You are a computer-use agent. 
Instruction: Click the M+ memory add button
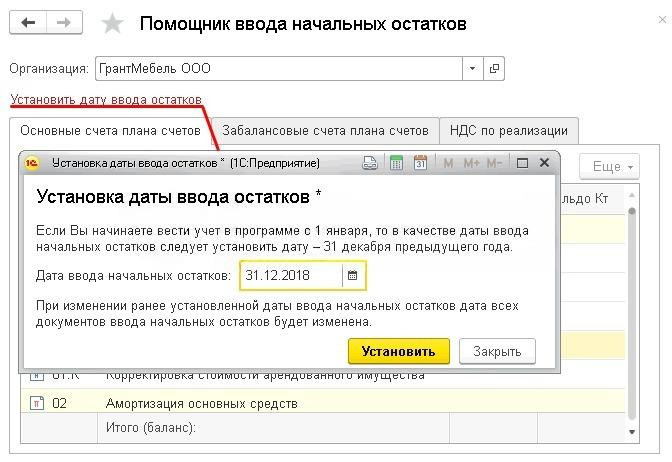pos(471,163)
